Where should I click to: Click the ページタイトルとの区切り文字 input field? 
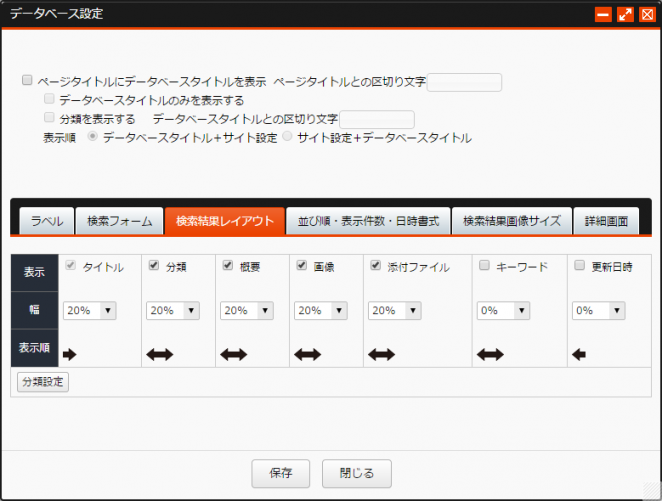[x=464, y=82]
